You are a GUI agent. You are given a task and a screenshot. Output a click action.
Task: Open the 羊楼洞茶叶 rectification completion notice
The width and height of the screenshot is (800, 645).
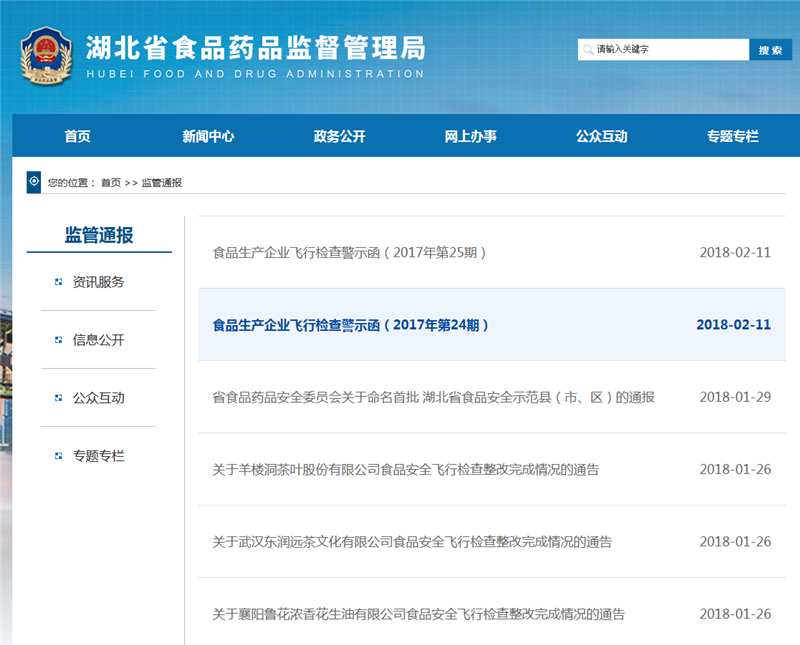[407, 469]
